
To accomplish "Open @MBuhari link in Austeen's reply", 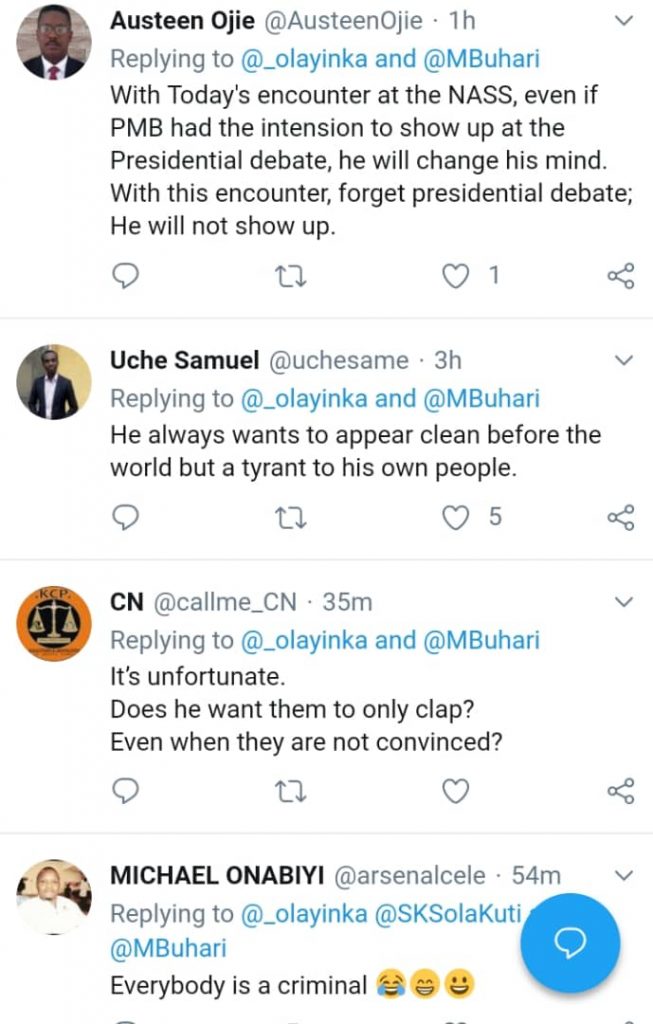I will 483,59.
